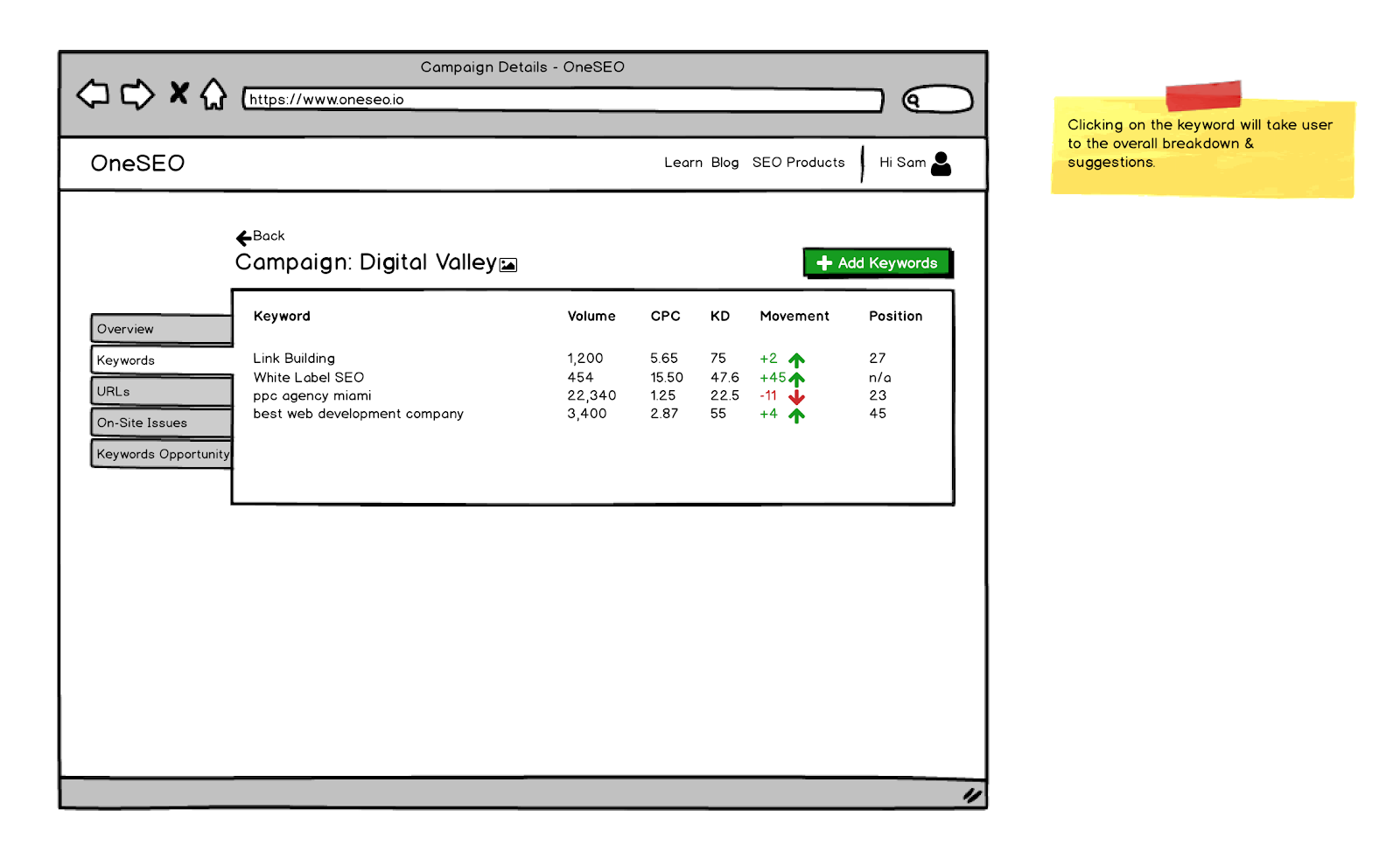The width and height of the screenshot is (1400, 845).
Task: Click the URL address bar field
Action: click(x=563, y=100)
